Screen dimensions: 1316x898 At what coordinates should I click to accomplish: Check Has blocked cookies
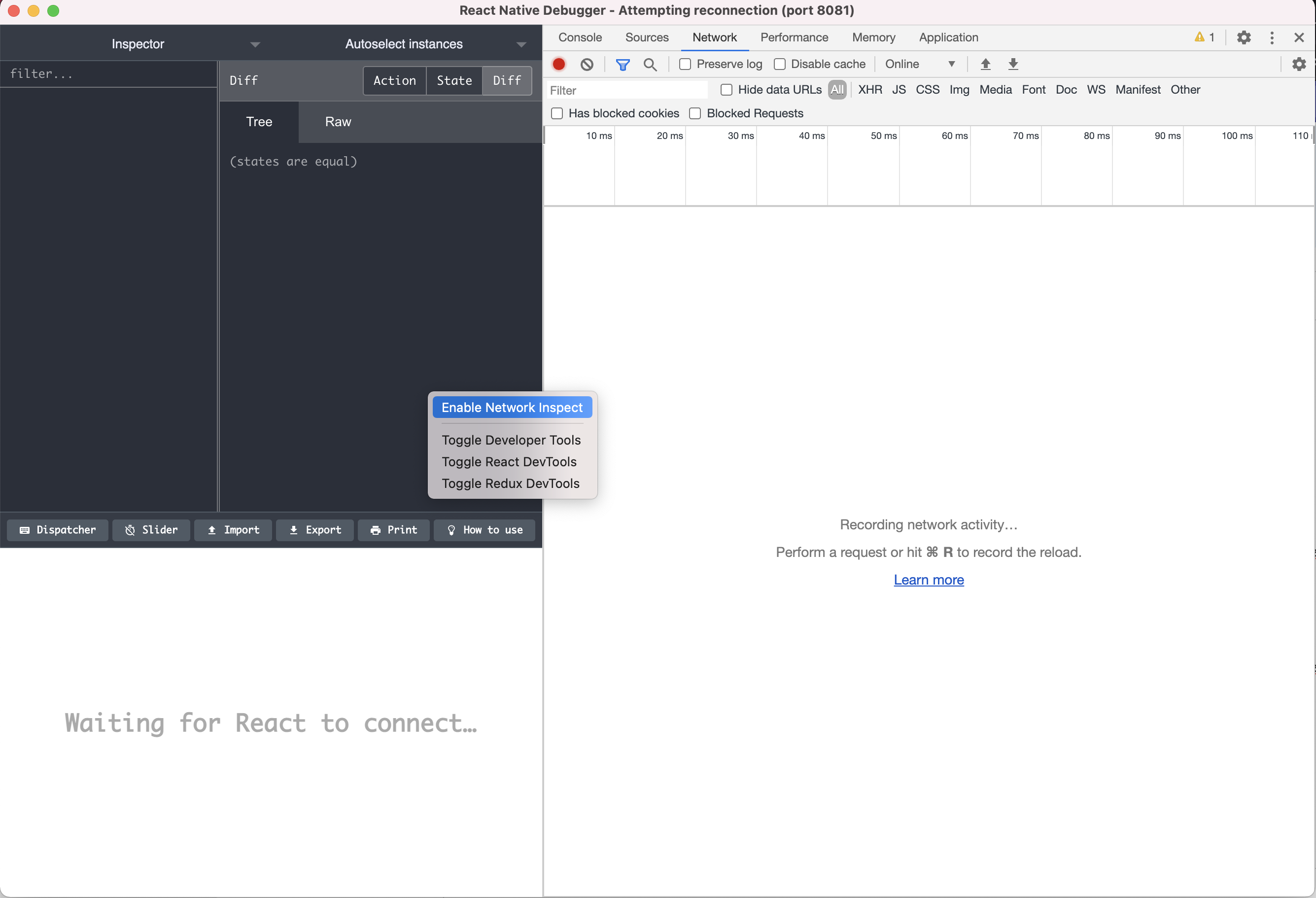pos(557,113)
